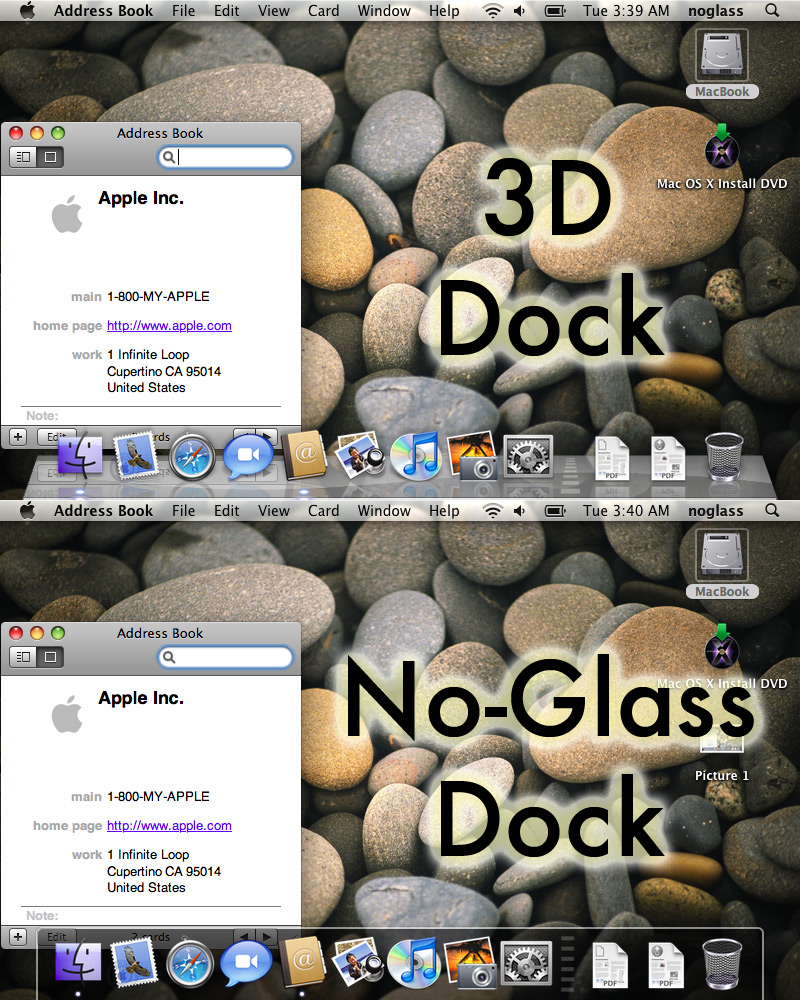Open Address Book app menu at 3:40 AM

[103, 511]
